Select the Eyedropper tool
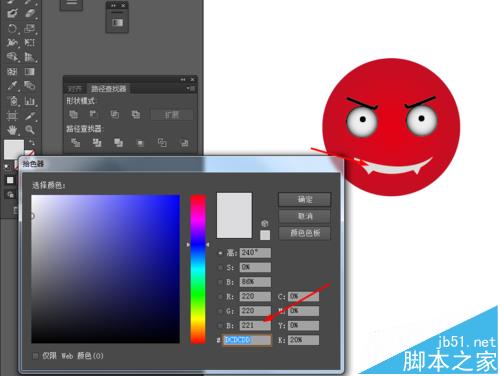 12,86
